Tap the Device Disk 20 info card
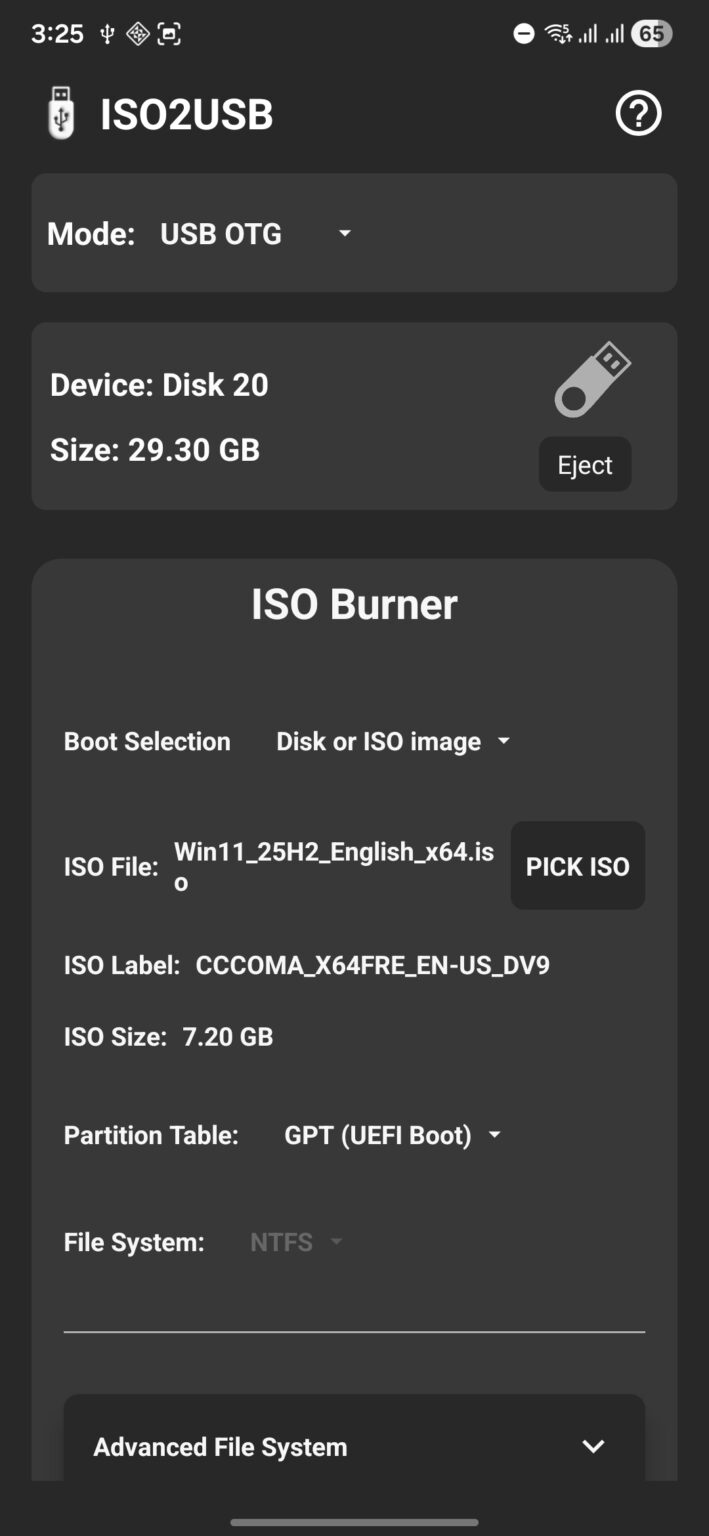This screenshot has width=709, height=1536. [158, 384]
